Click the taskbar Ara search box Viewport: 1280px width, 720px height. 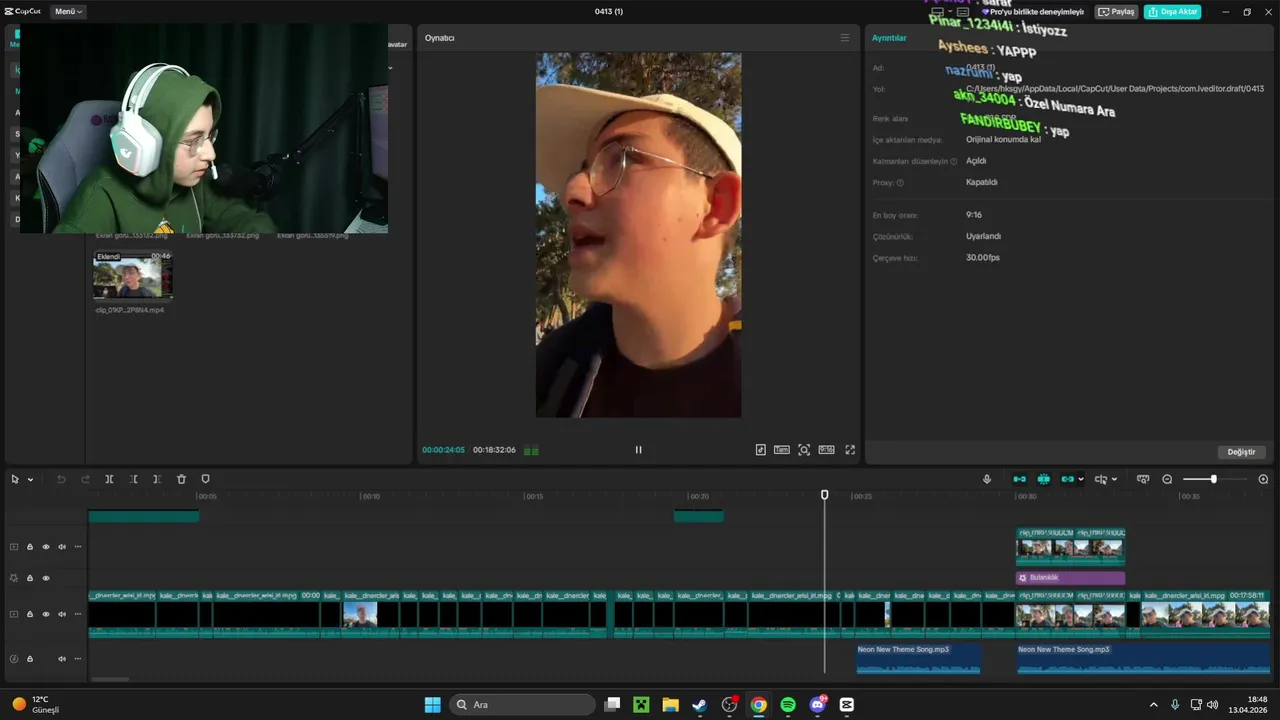click(x=522, y=705)
